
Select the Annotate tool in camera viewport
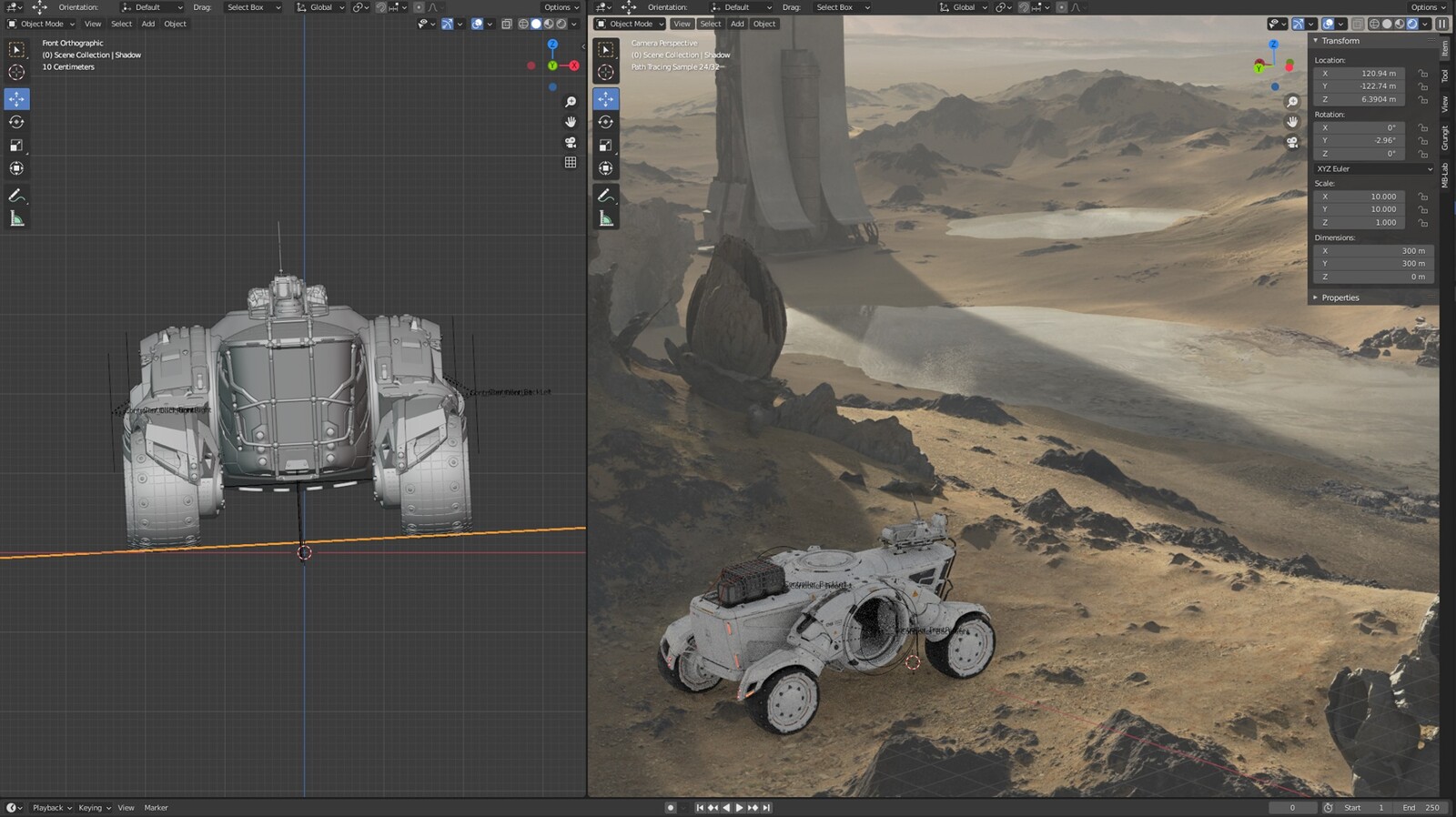606,196
